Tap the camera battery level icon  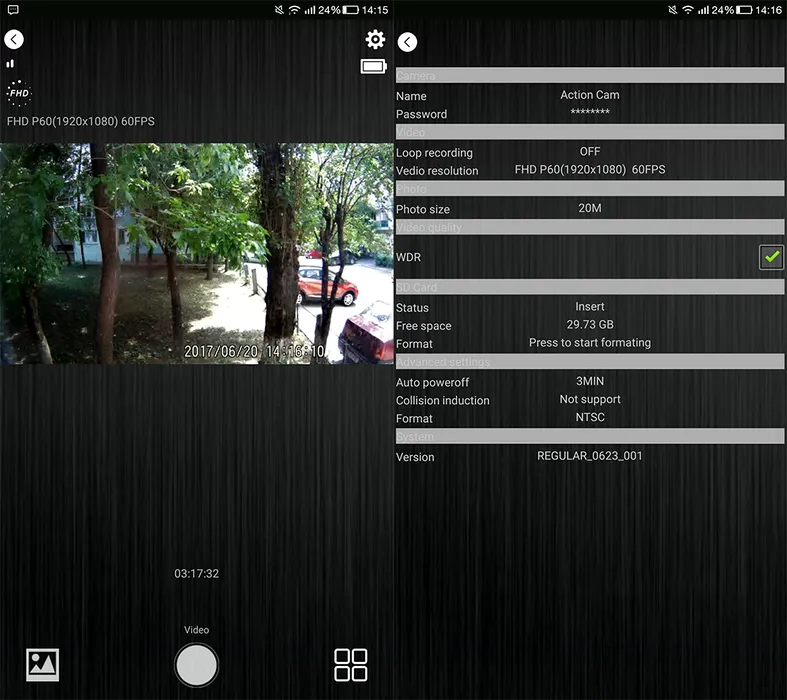point(374,67)
